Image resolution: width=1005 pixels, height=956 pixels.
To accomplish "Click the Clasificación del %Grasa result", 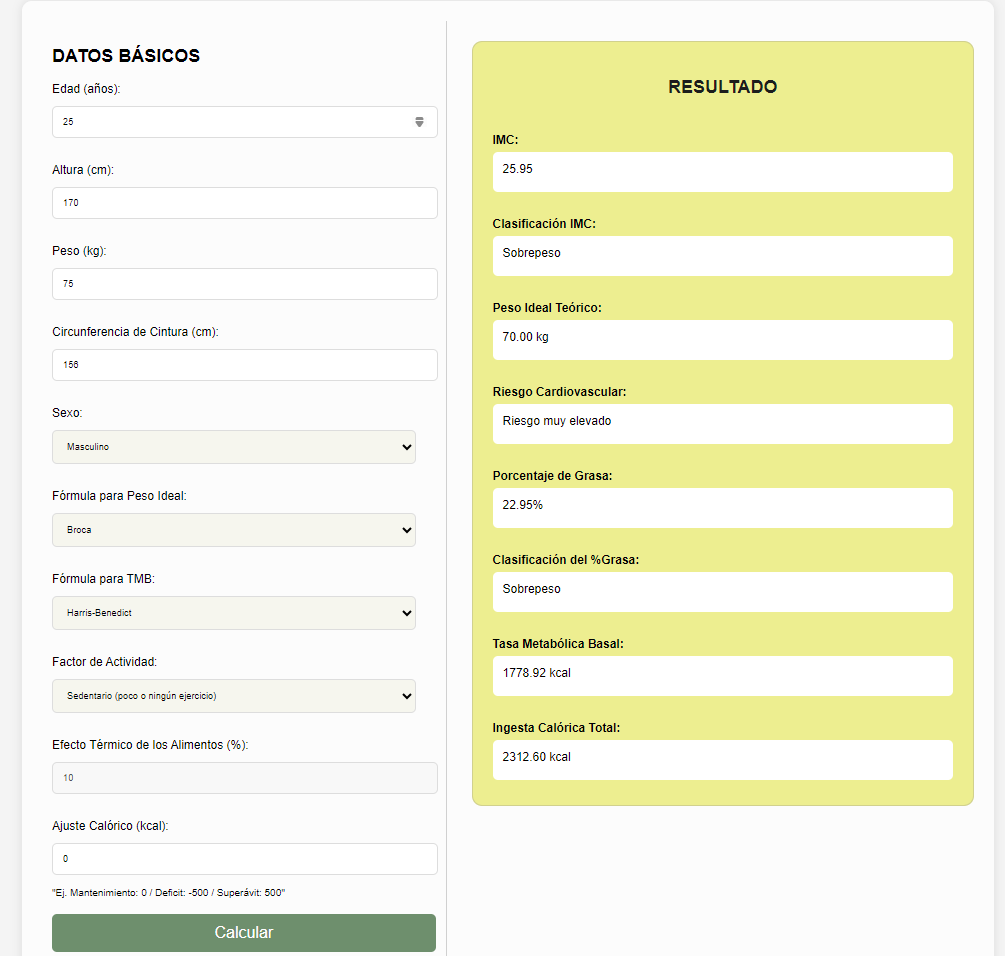I will [722, 591].
